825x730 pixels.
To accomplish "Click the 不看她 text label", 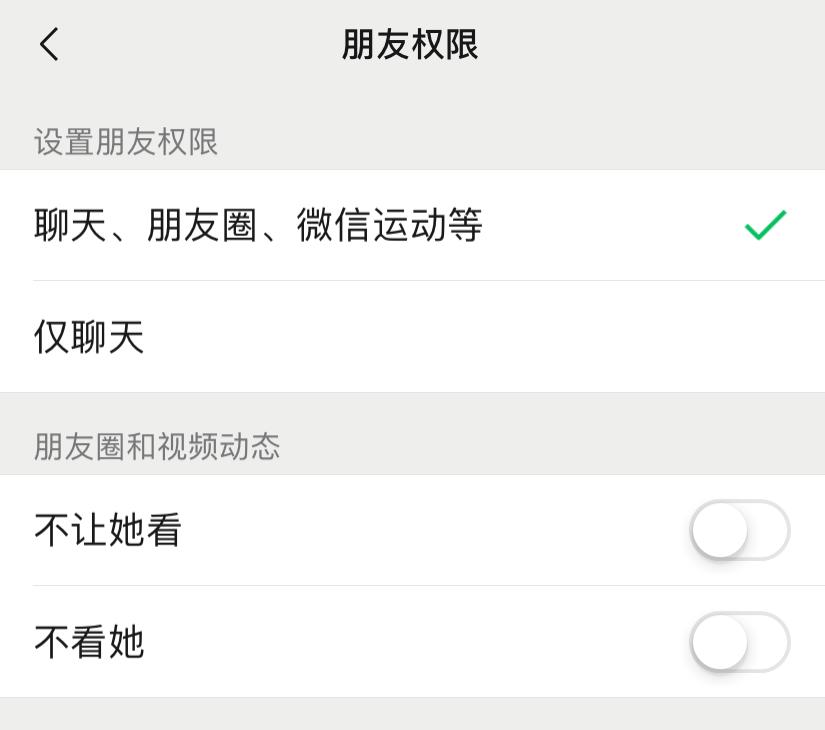I will [x=89, y=643].
